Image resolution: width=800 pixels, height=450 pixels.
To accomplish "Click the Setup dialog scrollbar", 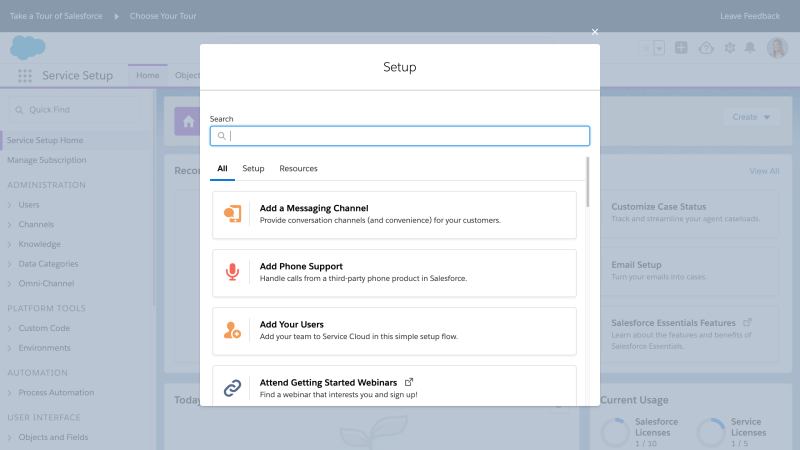I will (x=588, y=182).
